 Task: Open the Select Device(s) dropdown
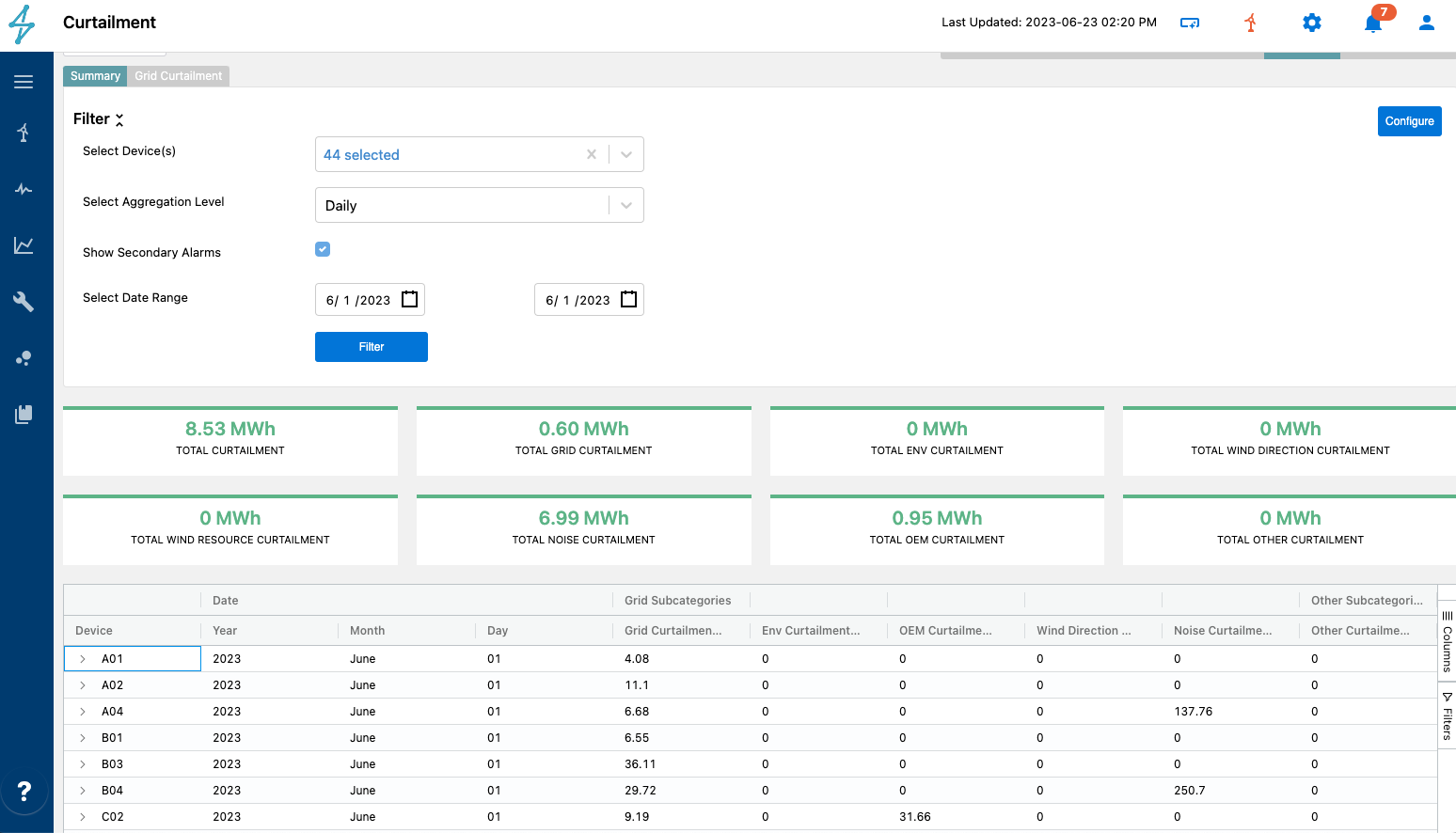626,154
